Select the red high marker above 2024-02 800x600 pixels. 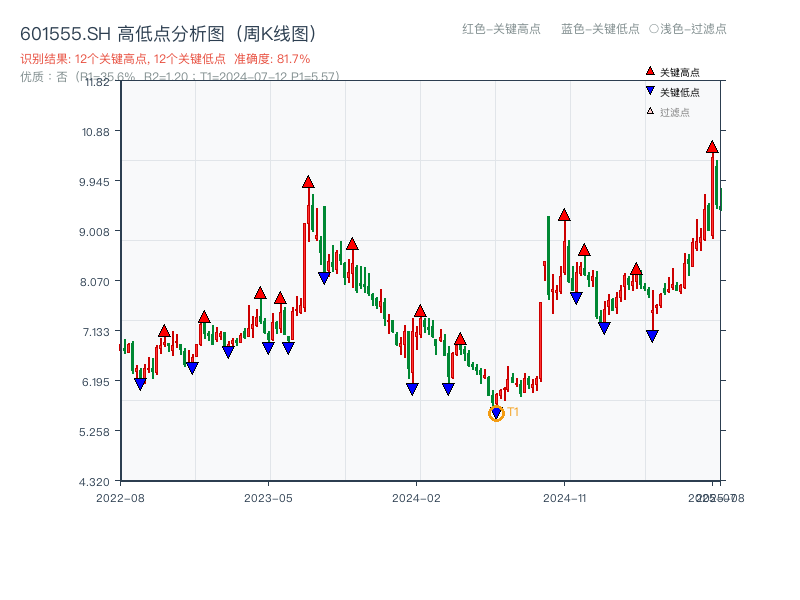tap(420, 311)
